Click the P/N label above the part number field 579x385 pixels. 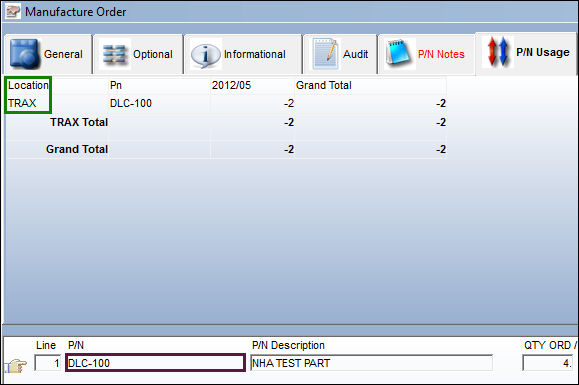(x=76, y=345)
